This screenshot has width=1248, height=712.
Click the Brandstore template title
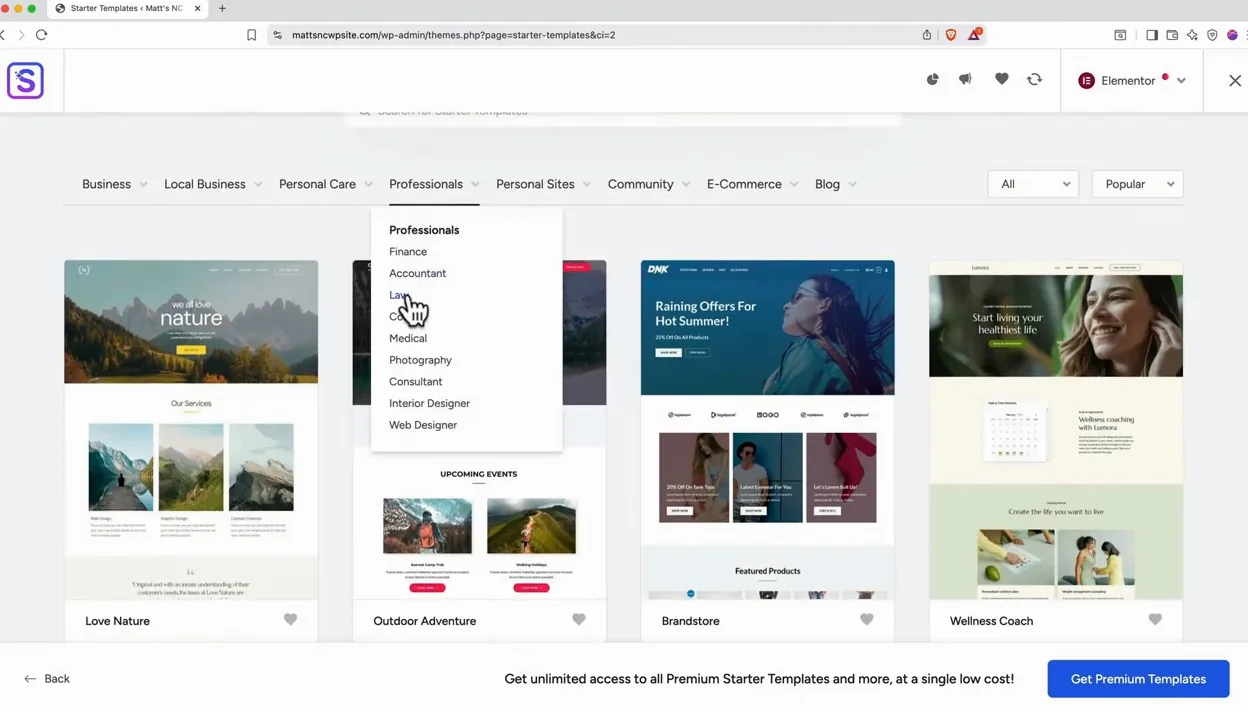pos(690,621)
